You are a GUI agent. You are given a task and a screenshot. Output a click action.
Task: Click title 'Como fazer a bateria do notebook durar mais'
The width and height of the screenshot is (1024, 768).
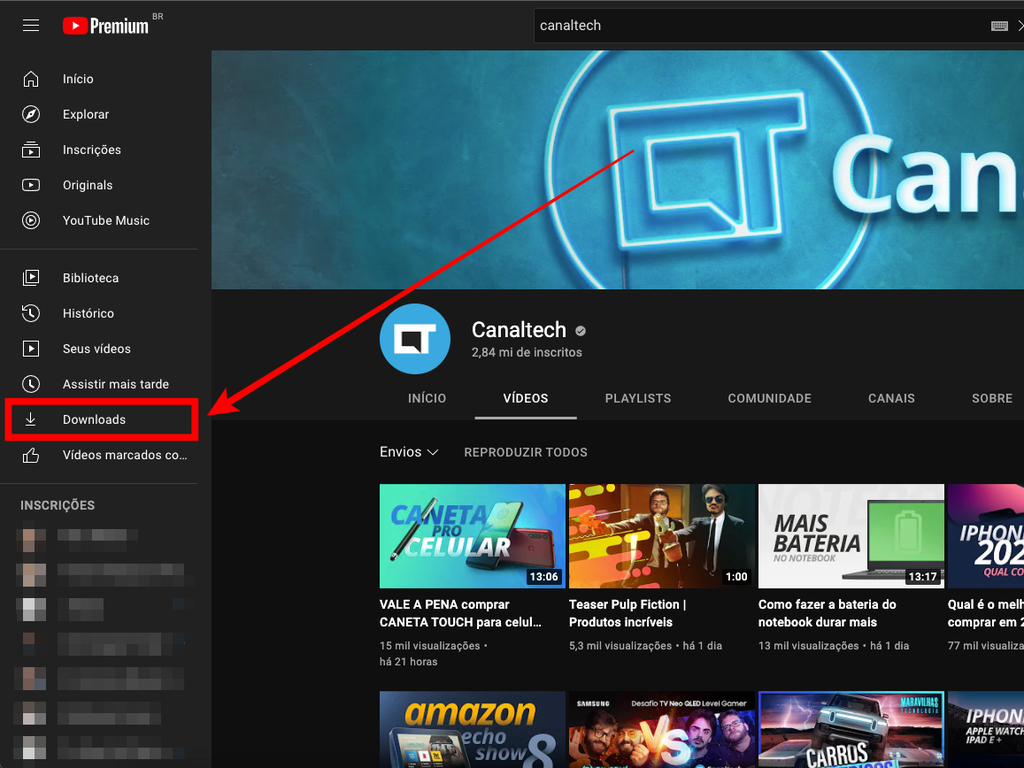827,613
